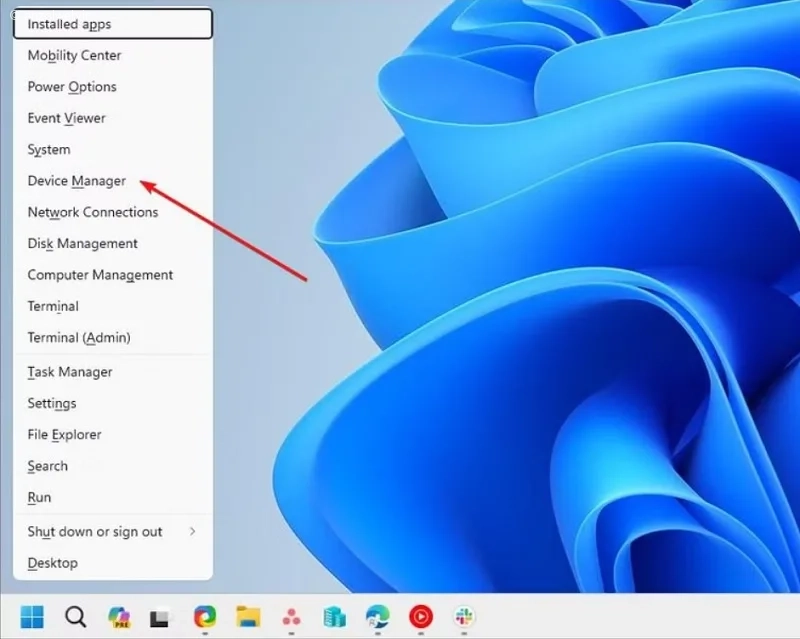Open taskbar Search magnifier icon
The image size is (800, 639).
pyautogui.click(x=76, y=617)
